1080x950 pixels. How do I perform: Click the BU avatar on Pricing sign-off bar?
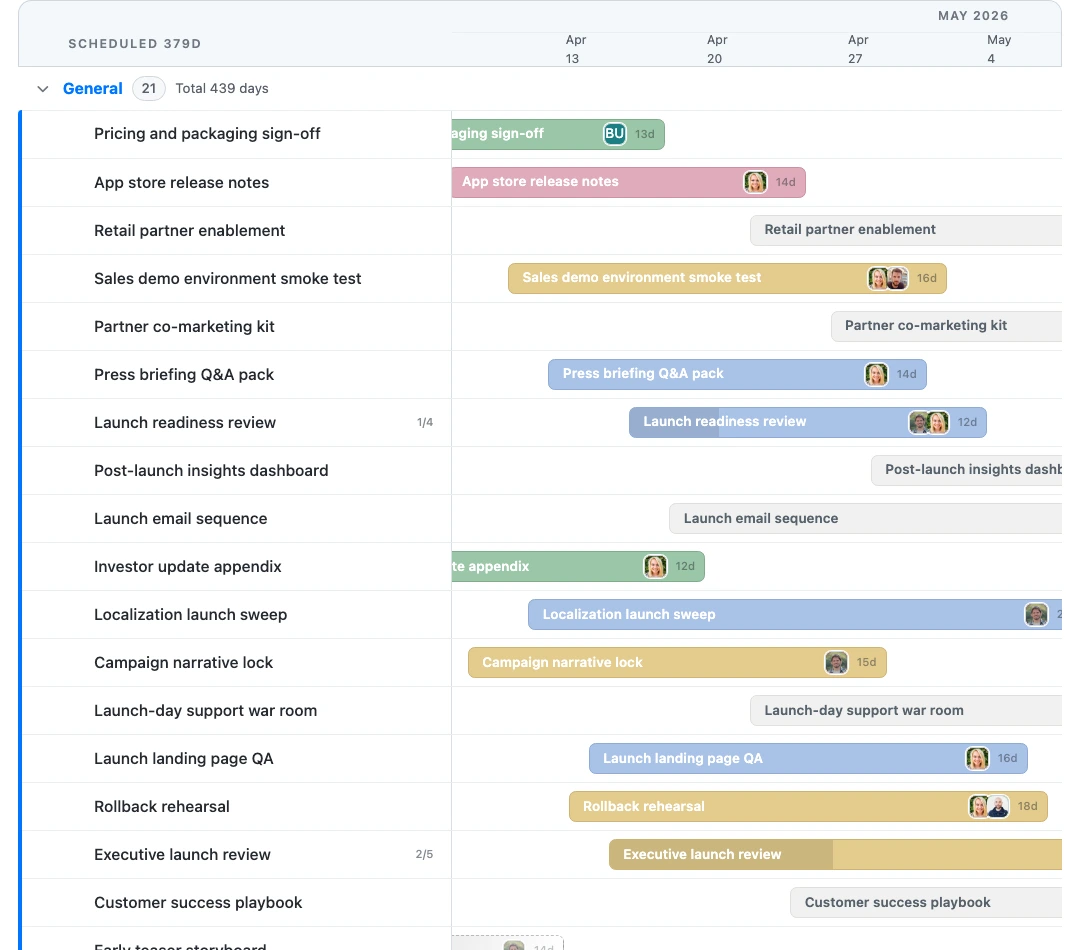coord(614,134)
